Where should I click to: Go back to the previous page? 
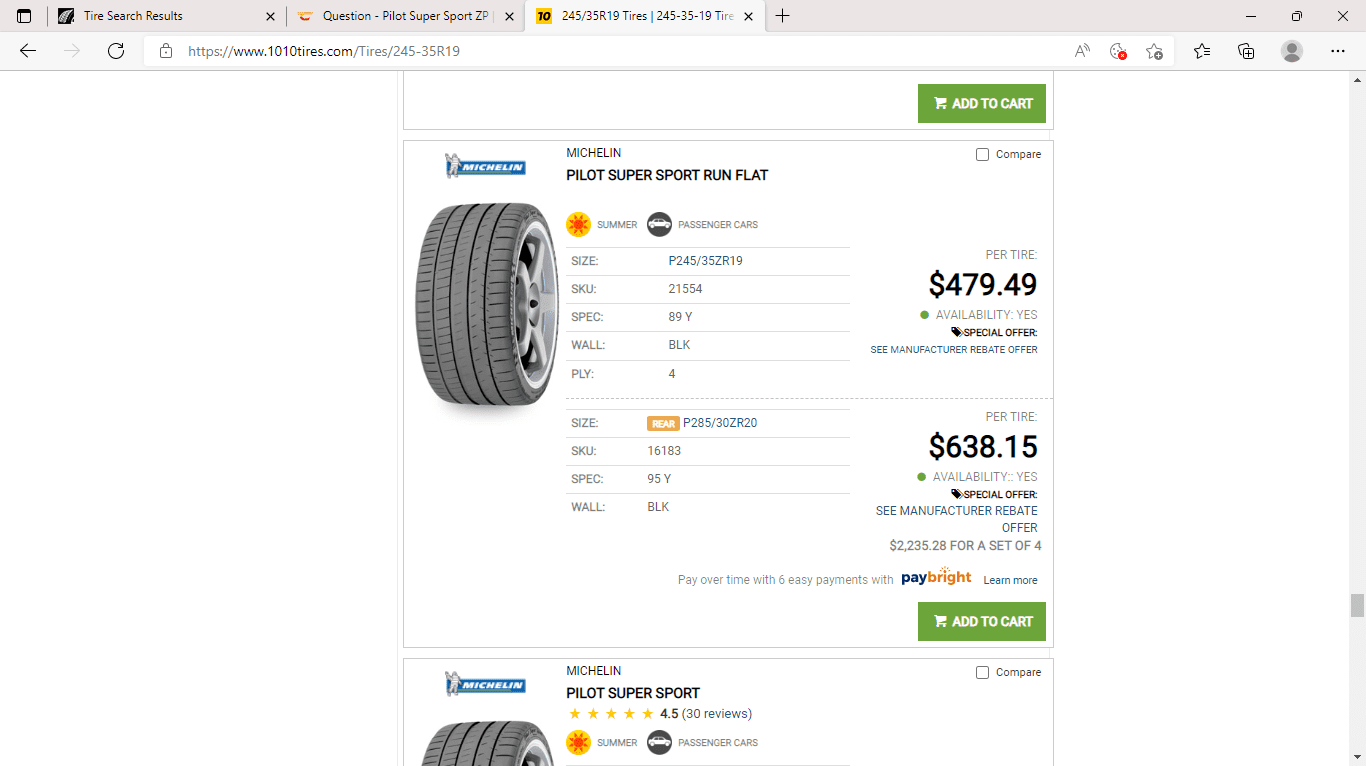tap(27, 51)
